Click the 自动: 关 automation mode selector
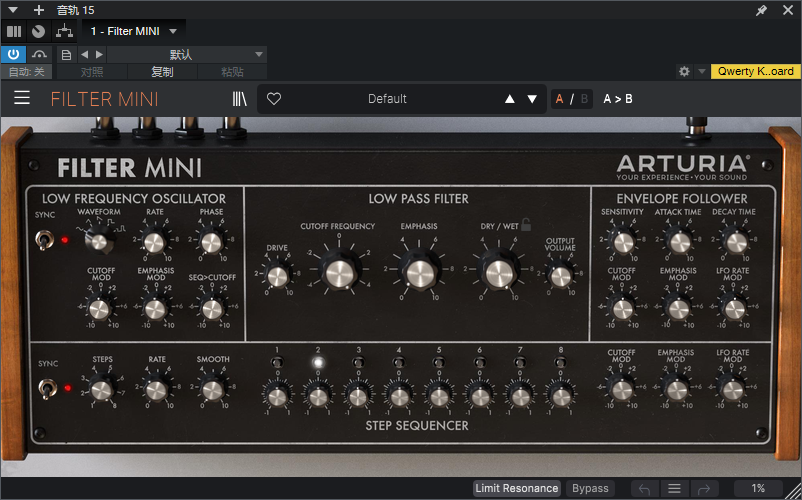Screen dimensions: 802x500 [x=26, y=72]
